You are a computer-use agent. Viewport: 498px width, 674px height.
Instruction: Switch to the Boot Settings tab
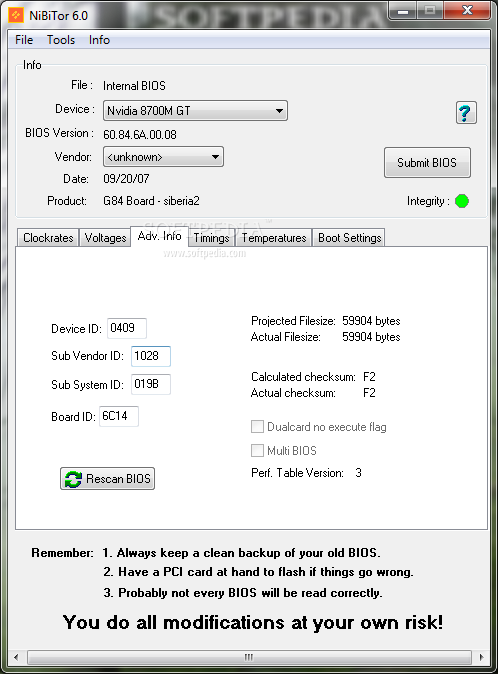tap(349, 238)
